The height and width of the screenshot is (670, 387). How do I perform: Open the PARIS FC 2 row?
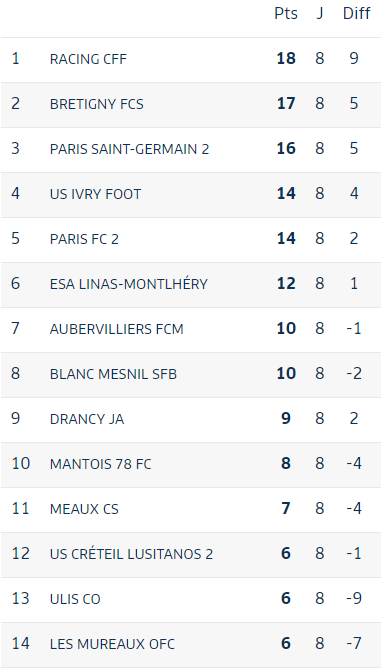pyautogui.click(x=191, y=240)
